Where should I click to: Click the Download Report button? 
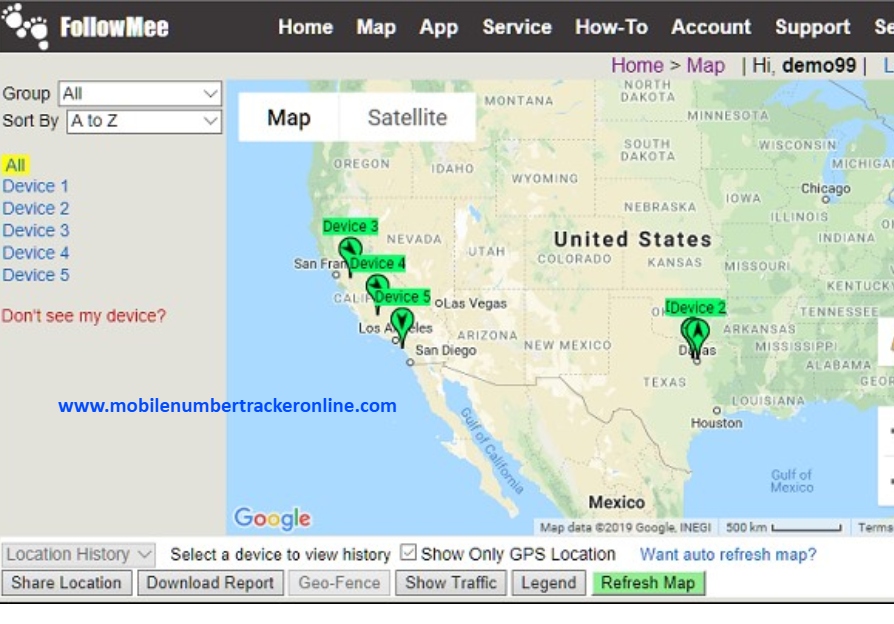click(x=210, y=583)
